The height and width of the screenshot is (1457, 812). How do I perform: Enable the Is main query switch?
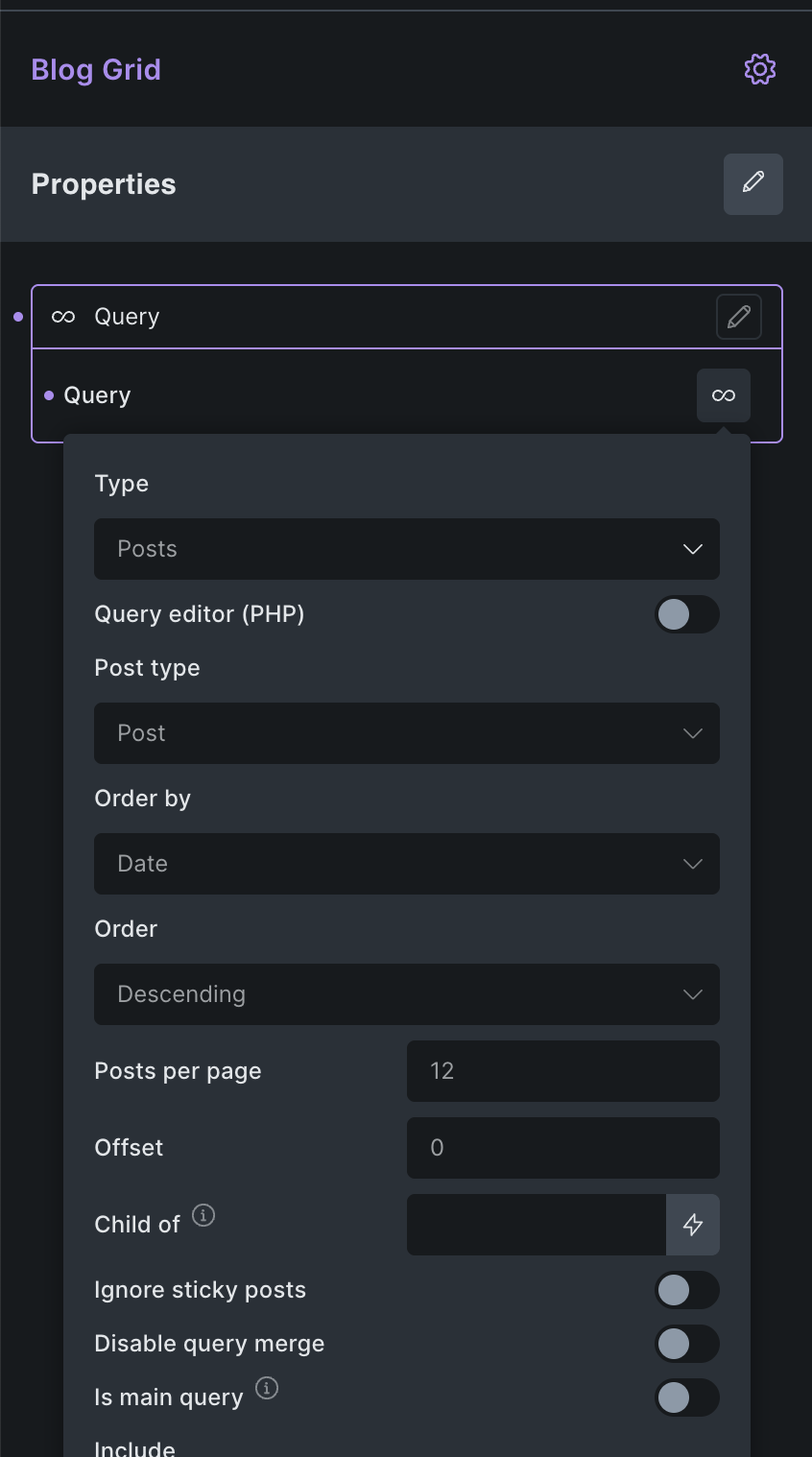[686, 1397]
